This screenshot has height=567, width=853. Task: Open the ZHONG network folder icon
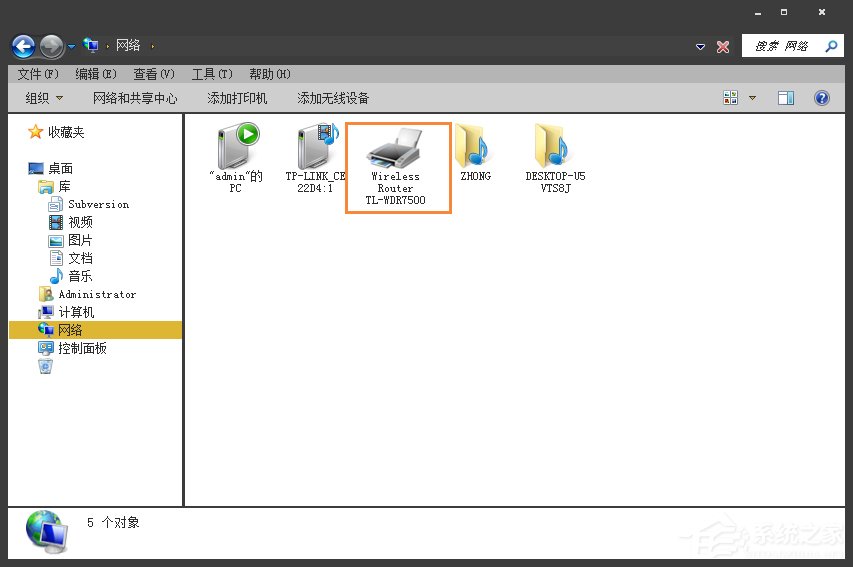coord(475,148)
